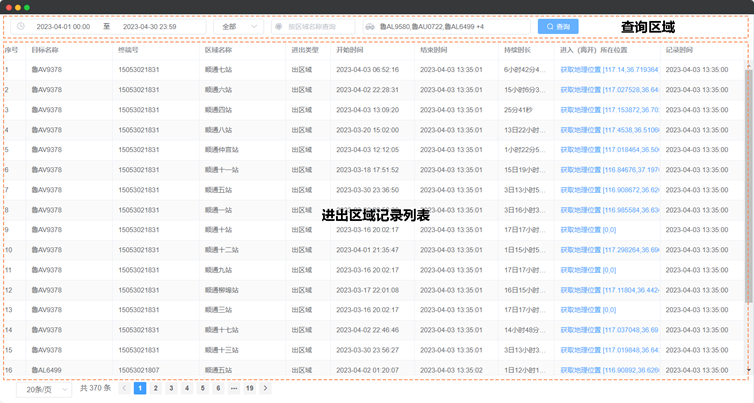Viewport: 754px width, 403px height.
Task: Go to next page with right arrow
Action: [x=265, y=388]
